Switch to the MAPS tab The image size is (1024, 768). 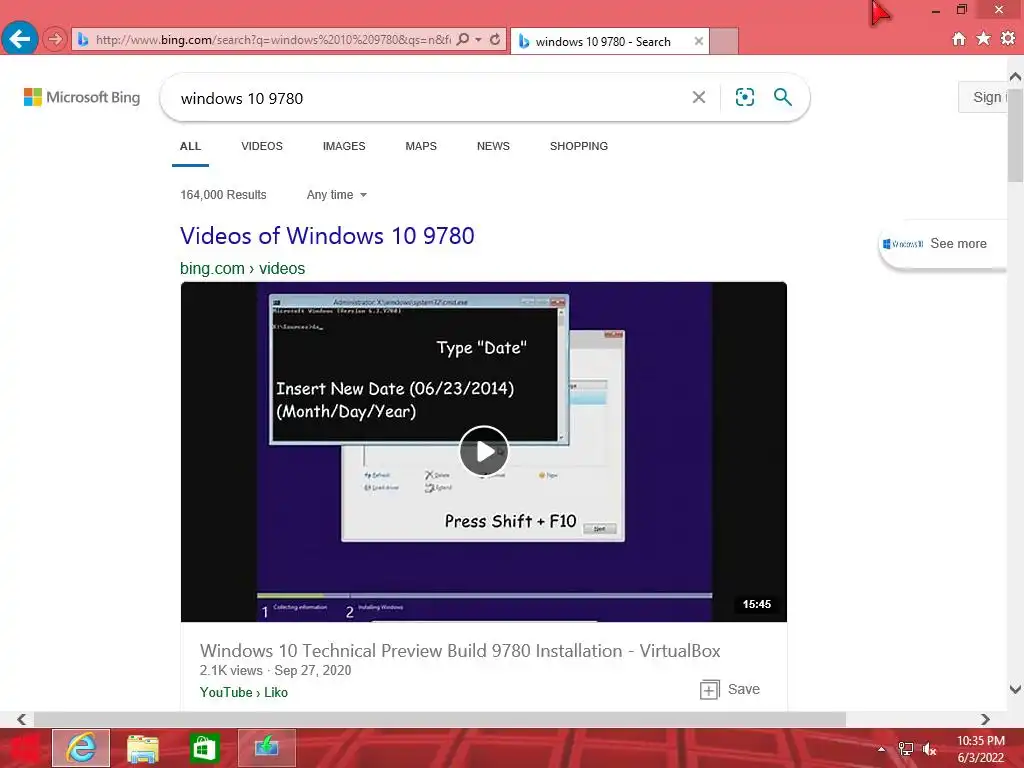[421, 146]
